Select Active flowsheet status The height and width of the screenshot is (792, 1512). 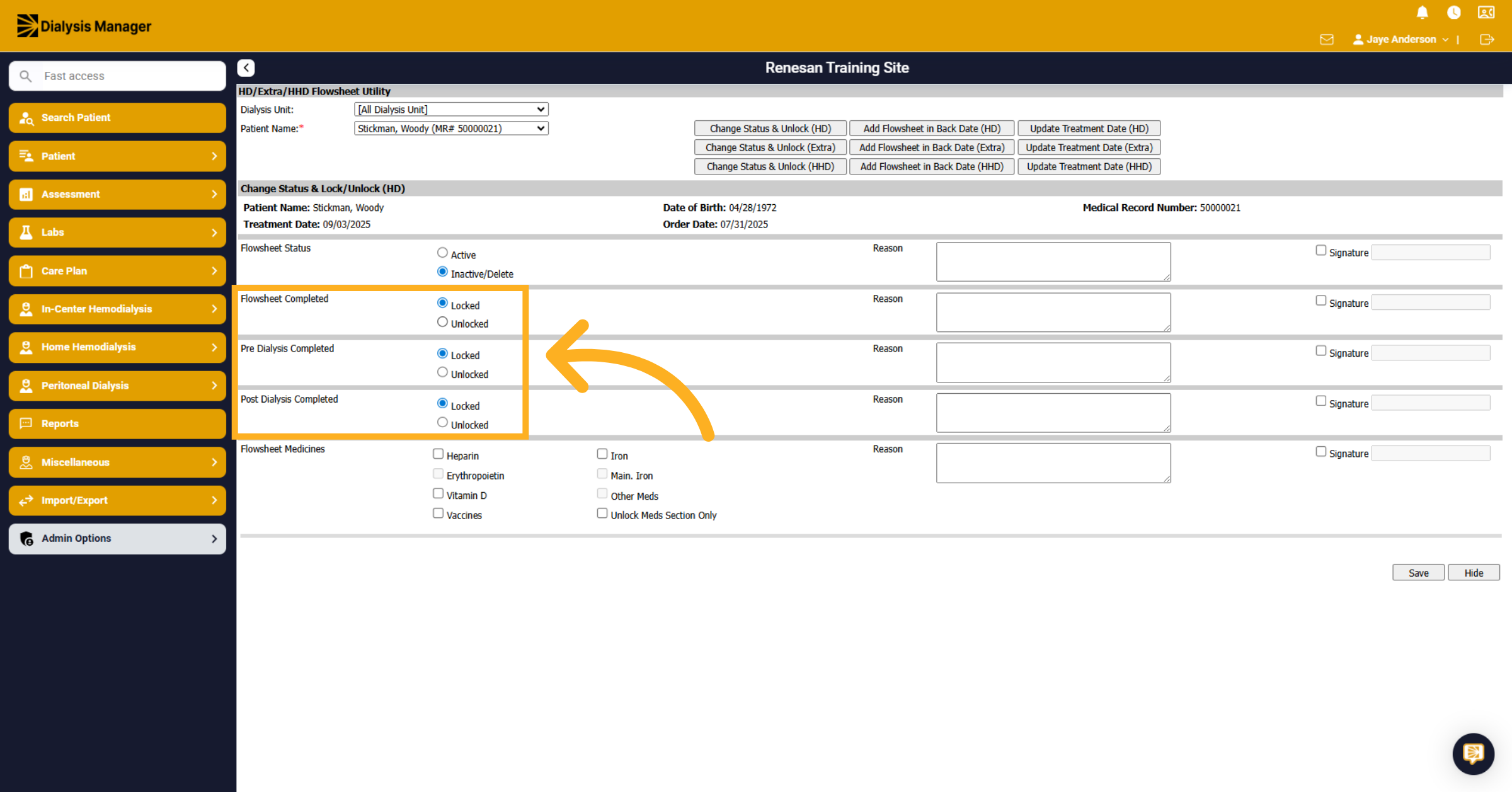(442, 253)
